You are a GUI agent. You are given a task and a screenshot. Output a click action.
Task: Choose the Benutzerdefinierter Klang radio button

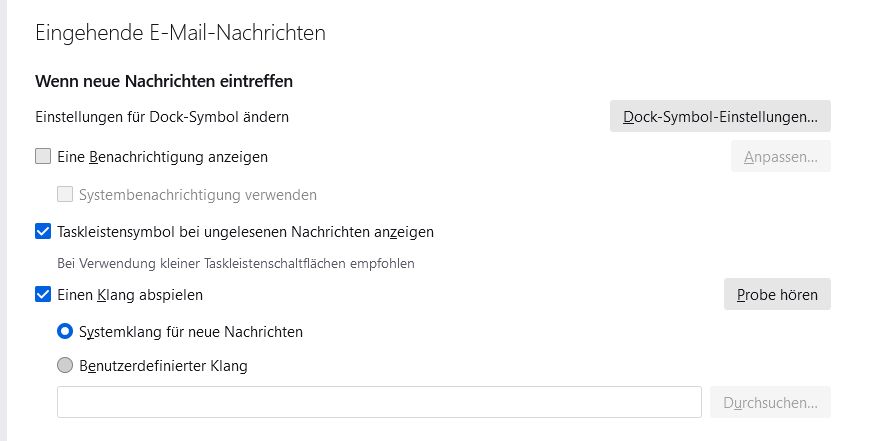coord(66,366)
